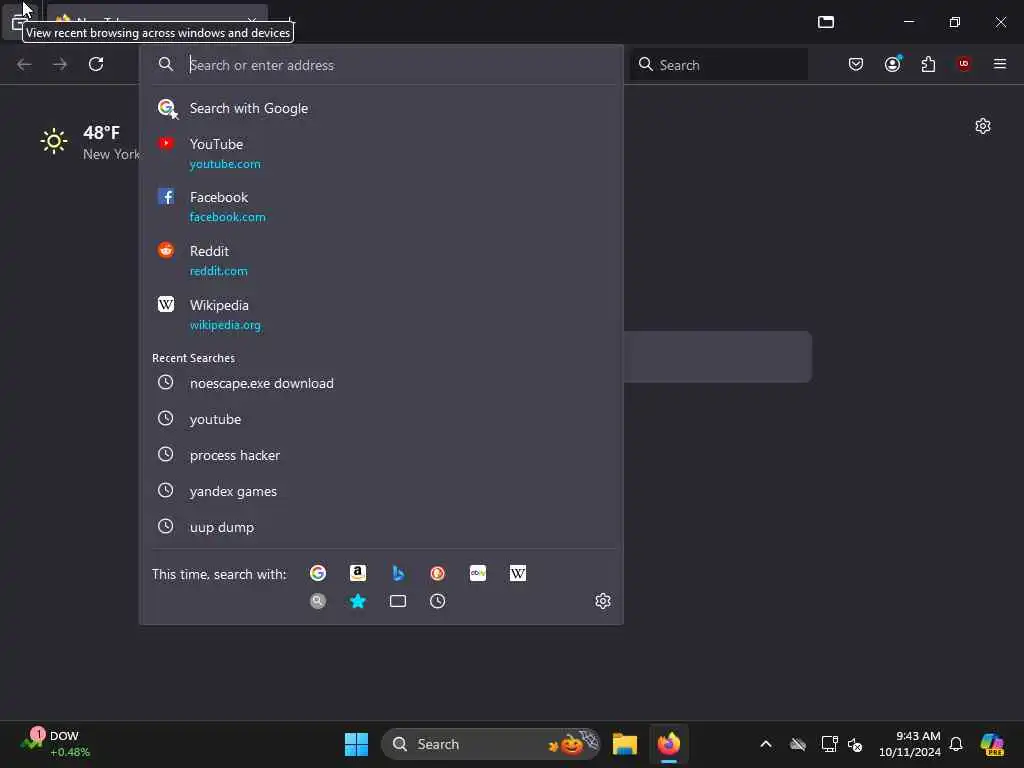Open Firefox account menu
Image resolution: width=1024 pixels, height=768 pixels.
pyautogui.click(x=893, y=64)
